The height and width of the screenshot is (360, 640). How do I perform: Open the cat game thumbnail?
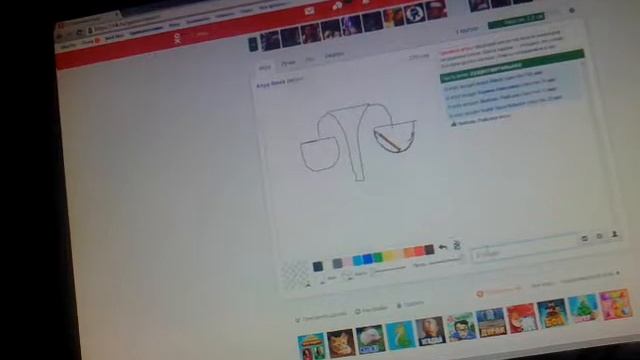[x=341, y=342]
